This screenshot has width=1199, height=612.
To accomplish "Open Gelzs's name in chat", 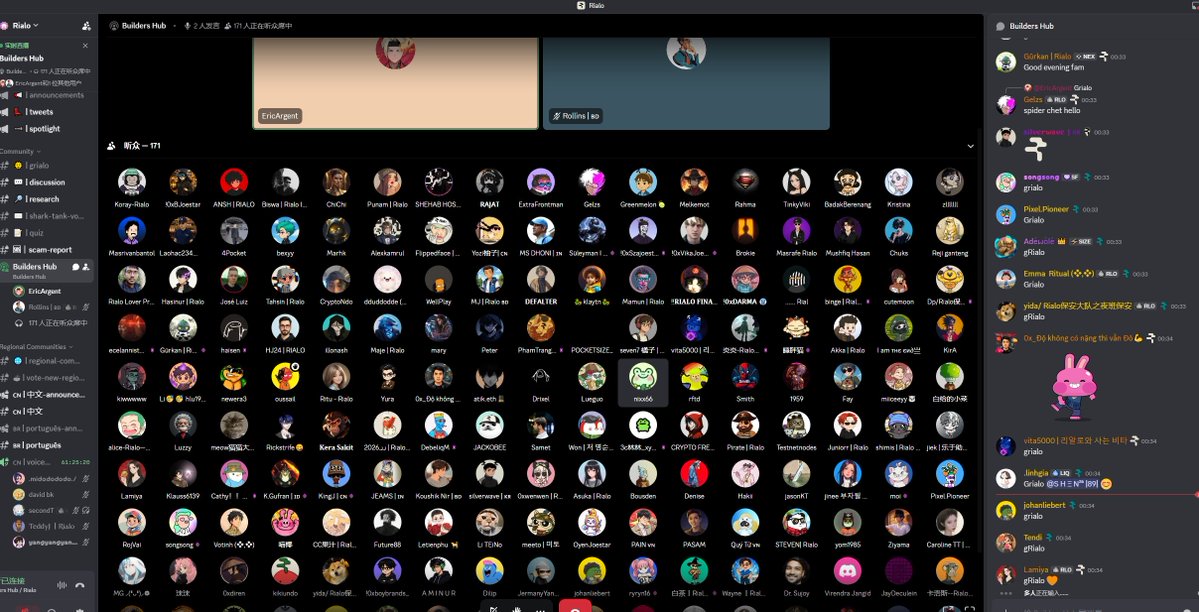I will (1033, 99).
